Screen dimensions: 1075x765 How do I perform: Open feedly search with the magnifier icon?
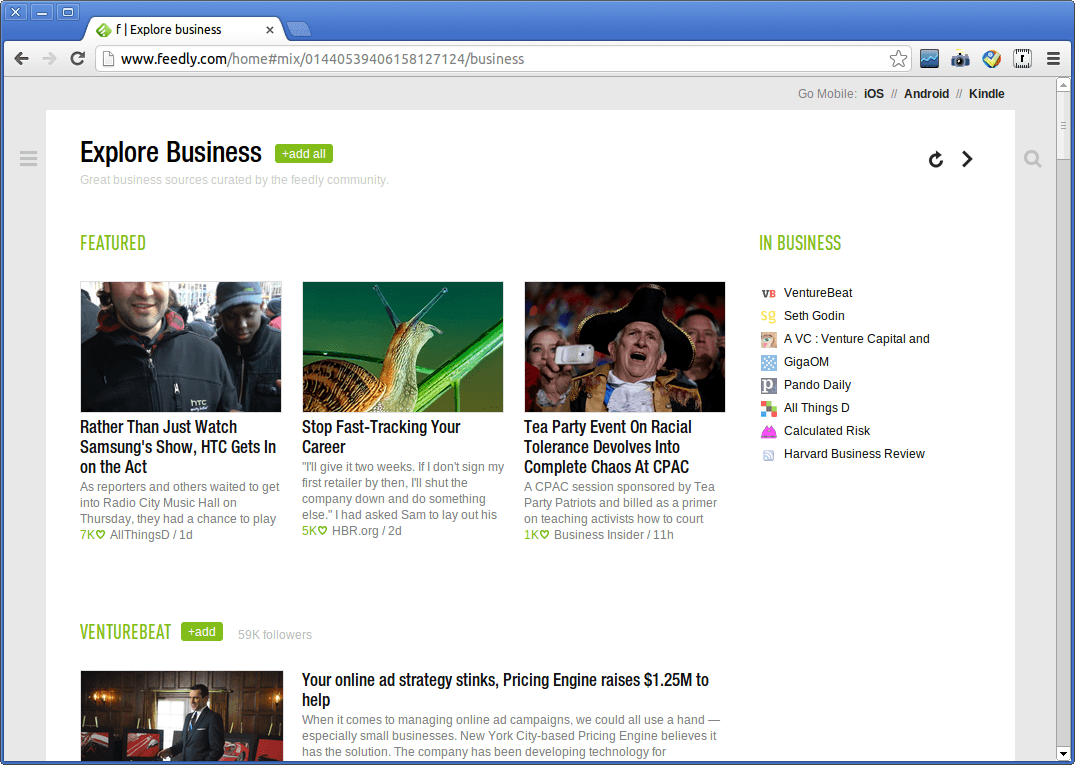1032,158
